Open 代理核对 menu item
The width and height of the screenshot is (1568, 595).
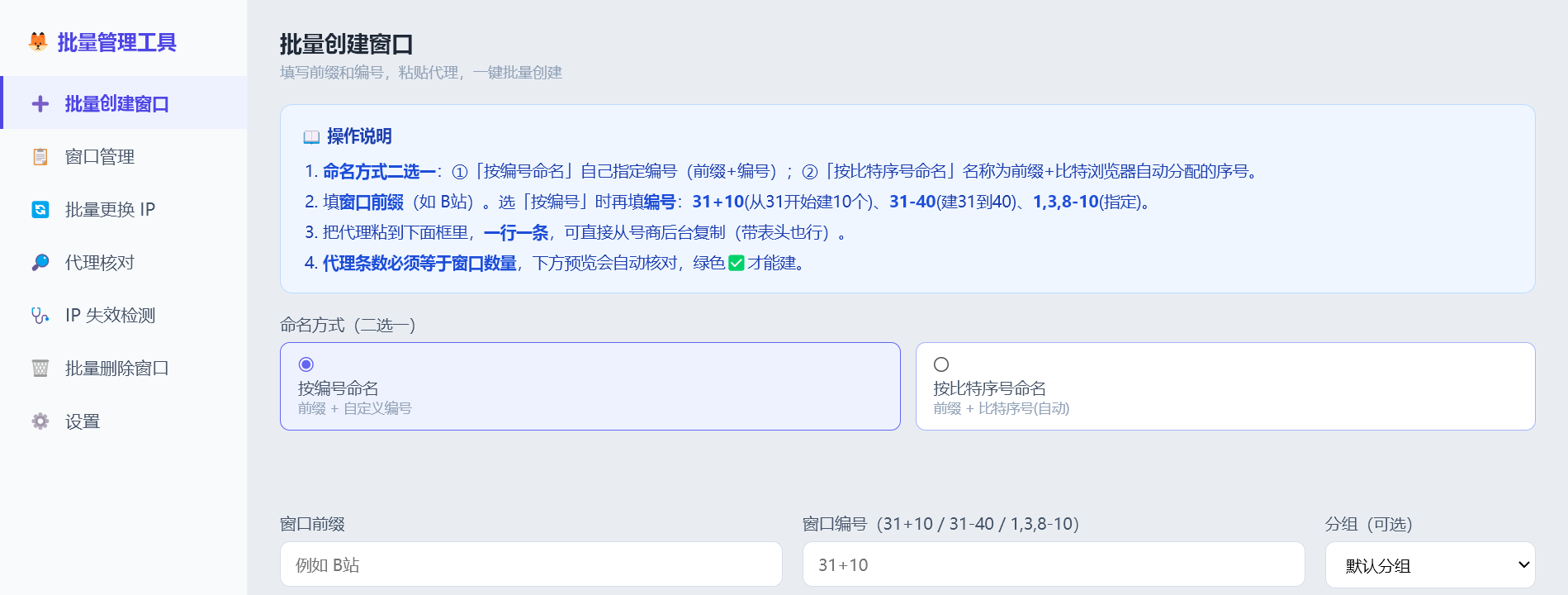(x=124, y=263)
